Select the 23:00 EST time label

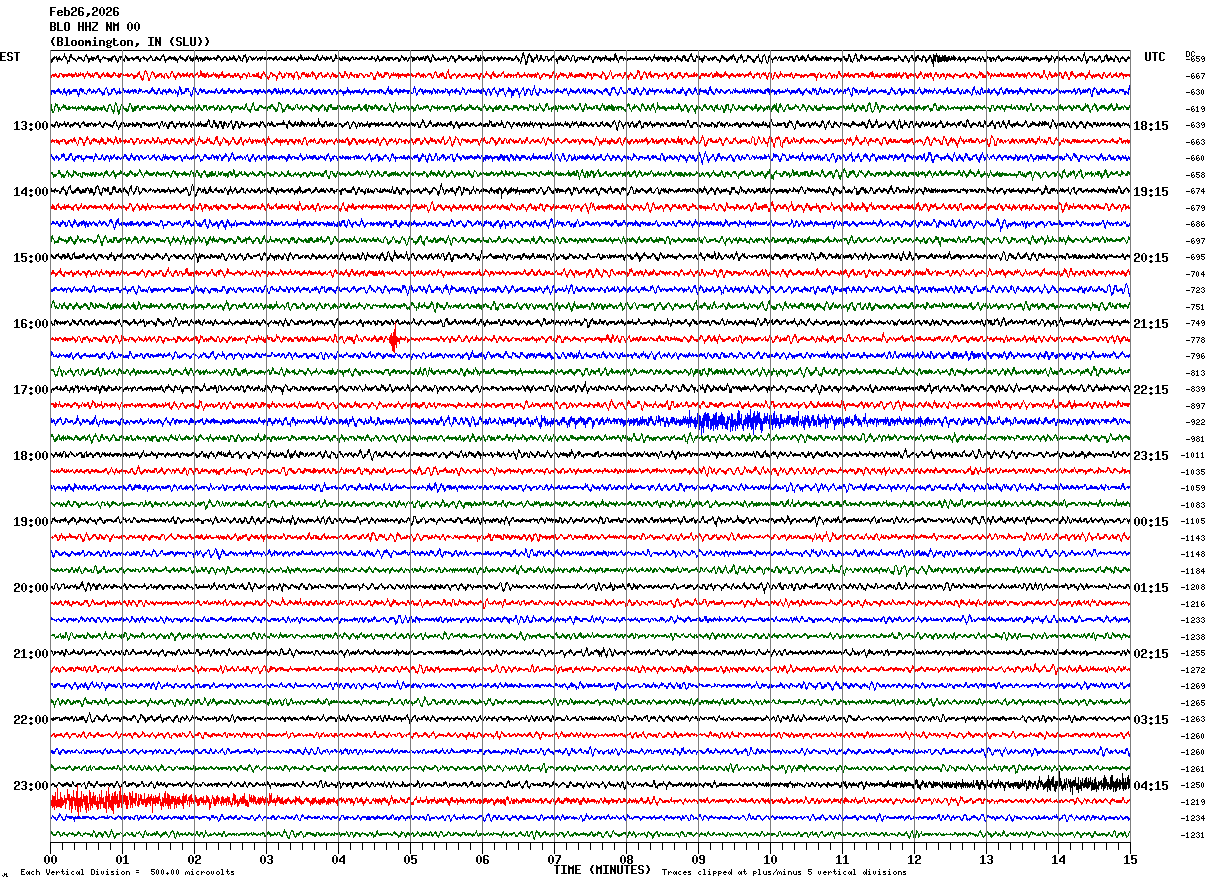point(30,786)
